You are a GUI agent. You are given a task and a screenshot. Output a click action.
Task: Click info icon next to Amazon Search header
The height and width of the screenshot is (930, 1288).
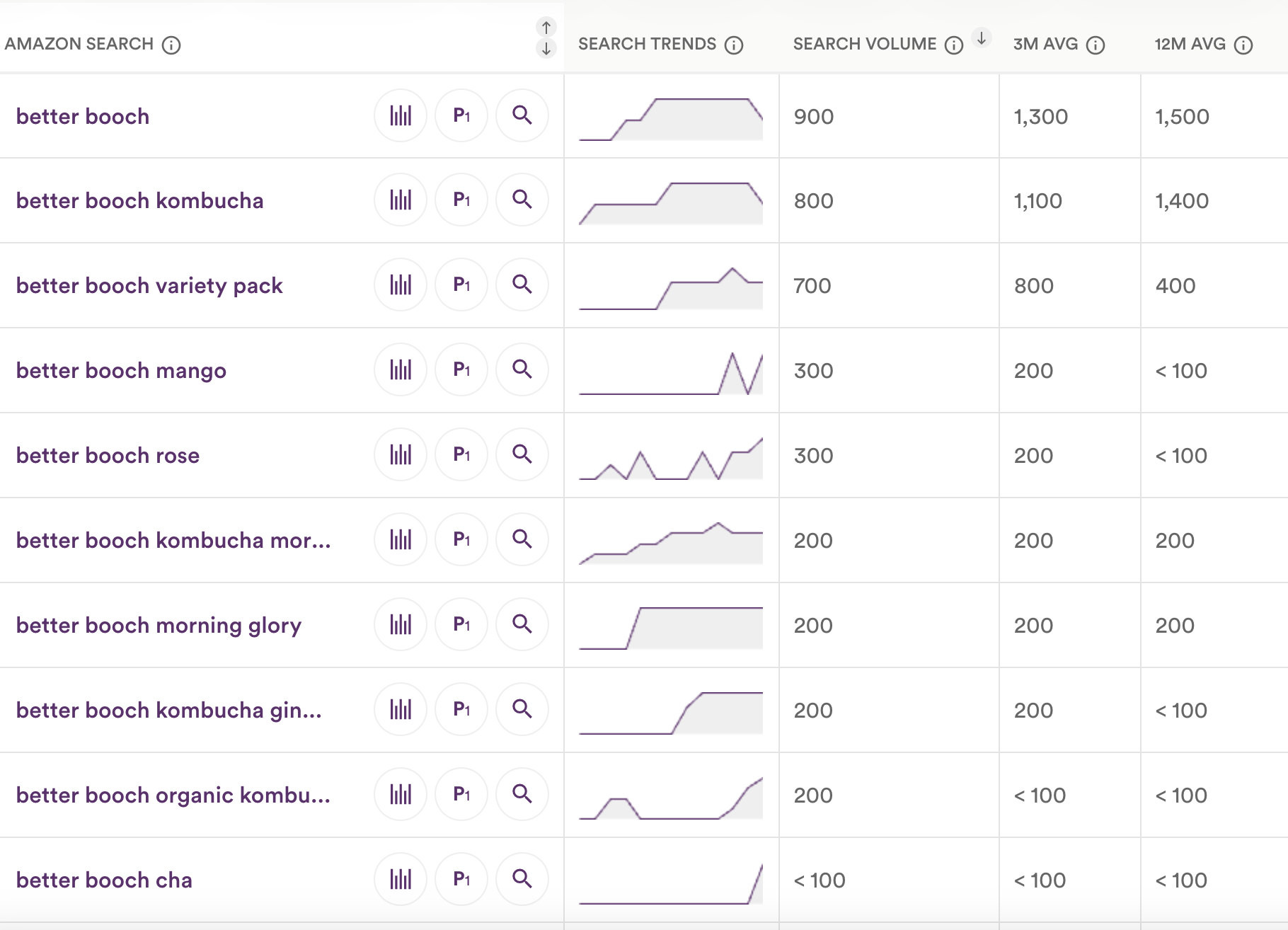point(171,45)
